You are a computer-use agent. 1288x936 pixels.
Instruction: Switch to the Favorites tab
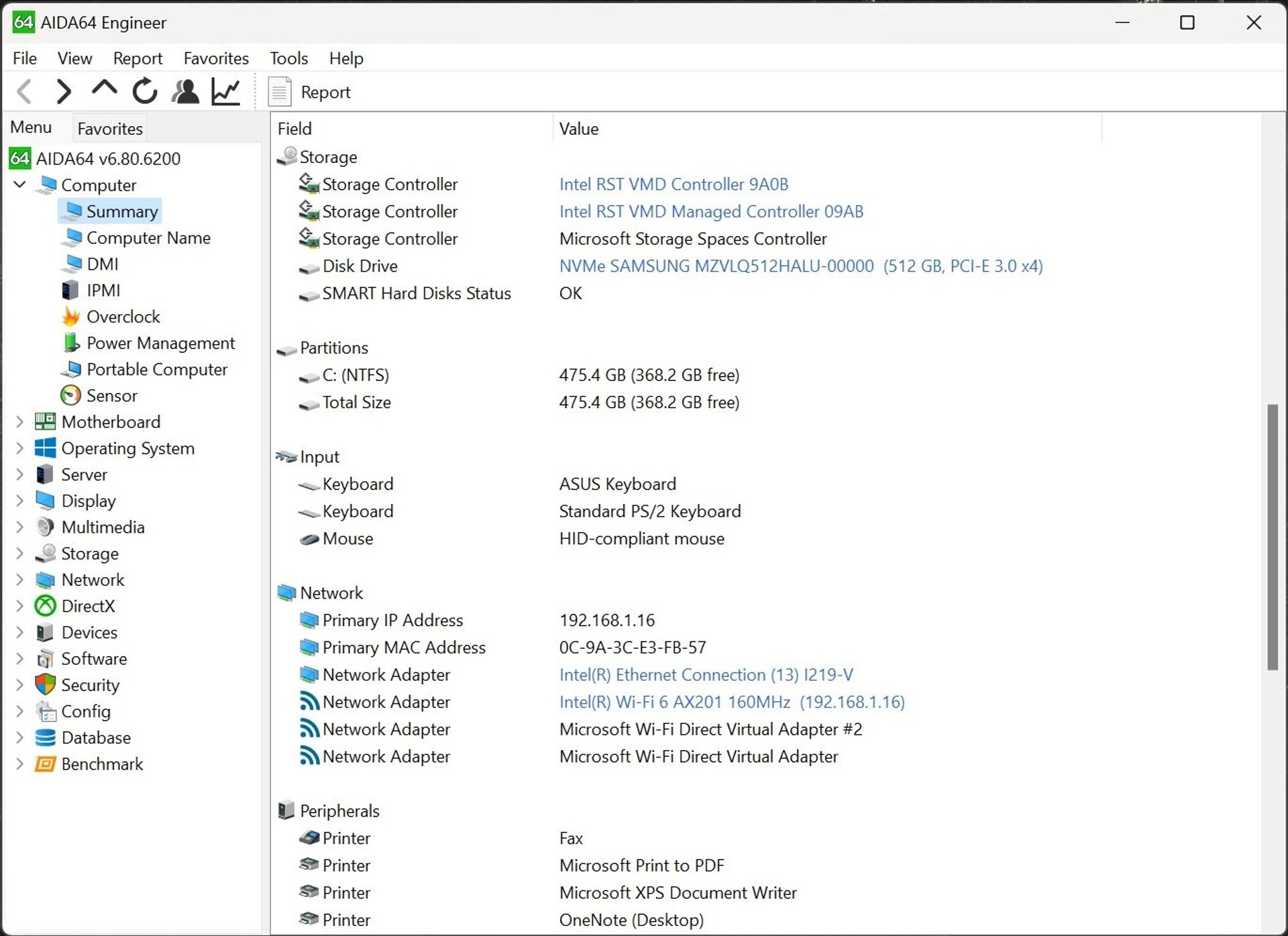(x=109, y=127)
